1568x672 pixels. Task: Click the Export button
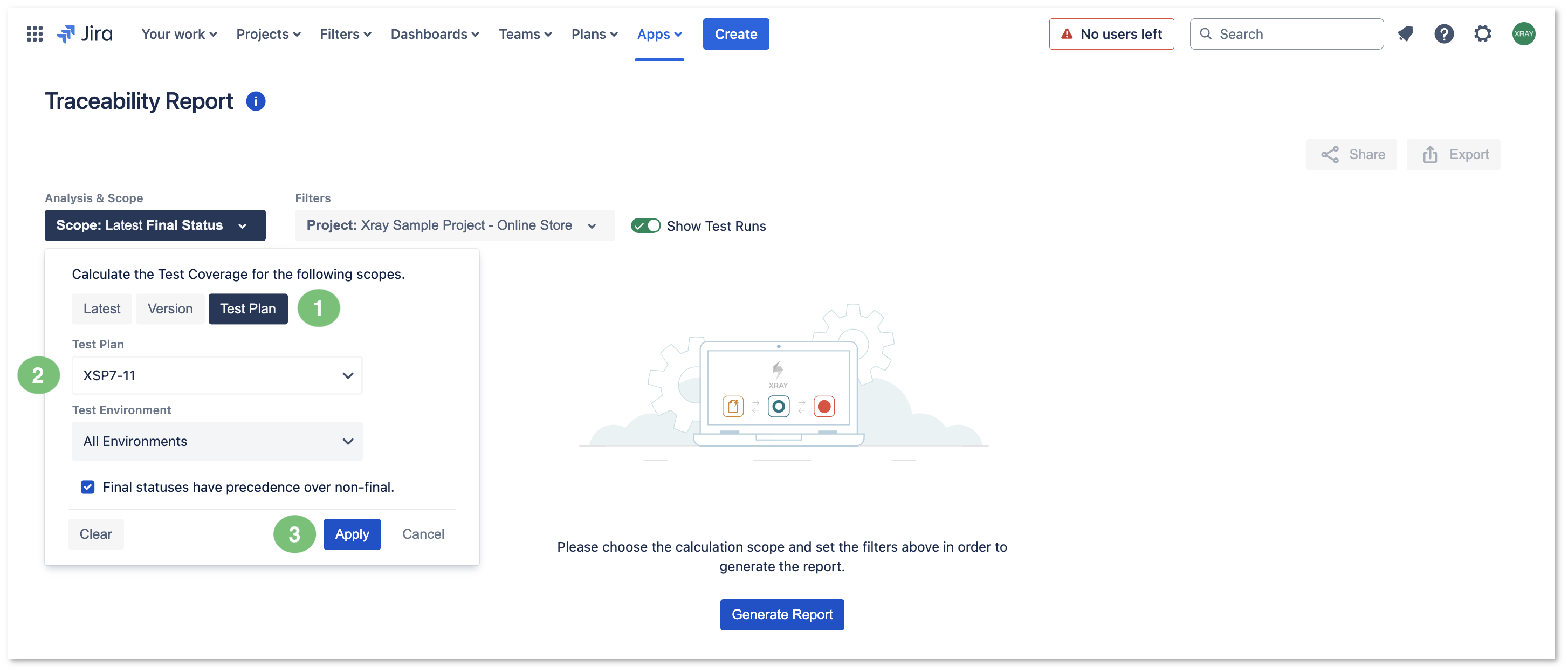pos(1454,155)
